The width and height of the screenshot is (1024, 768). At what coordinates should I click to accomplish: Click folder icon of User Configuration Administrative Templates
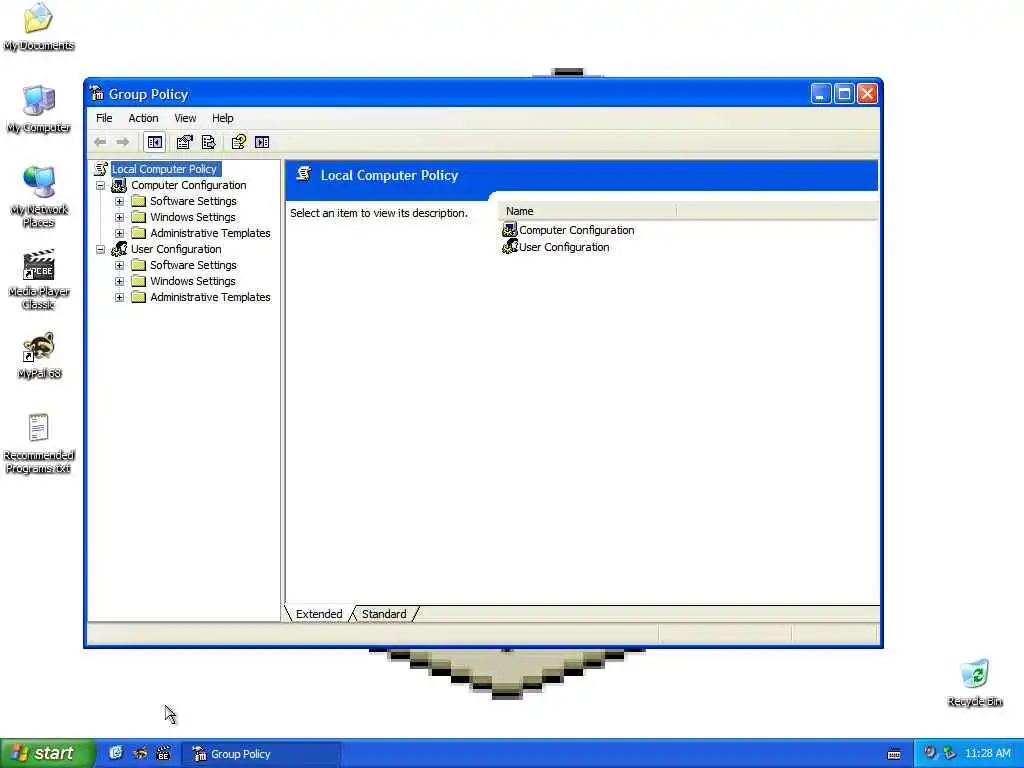click(138, 297)
